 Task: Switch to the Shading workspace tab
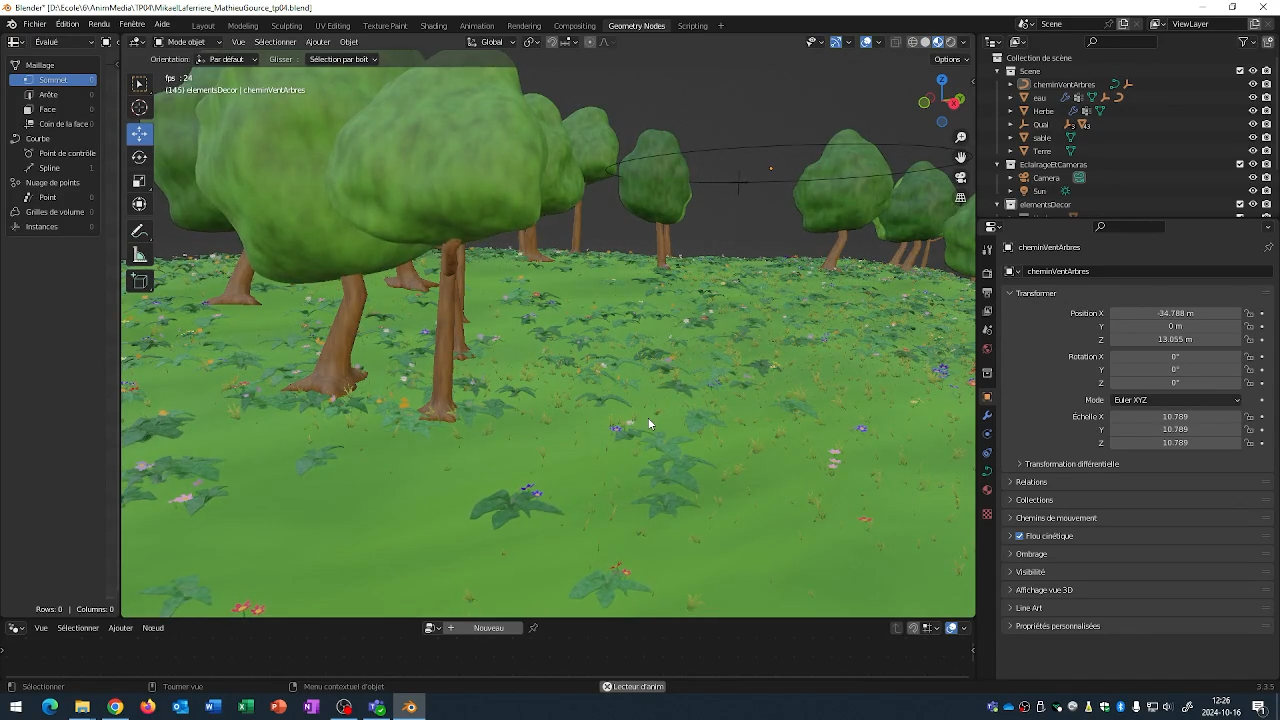coord(433,26)
